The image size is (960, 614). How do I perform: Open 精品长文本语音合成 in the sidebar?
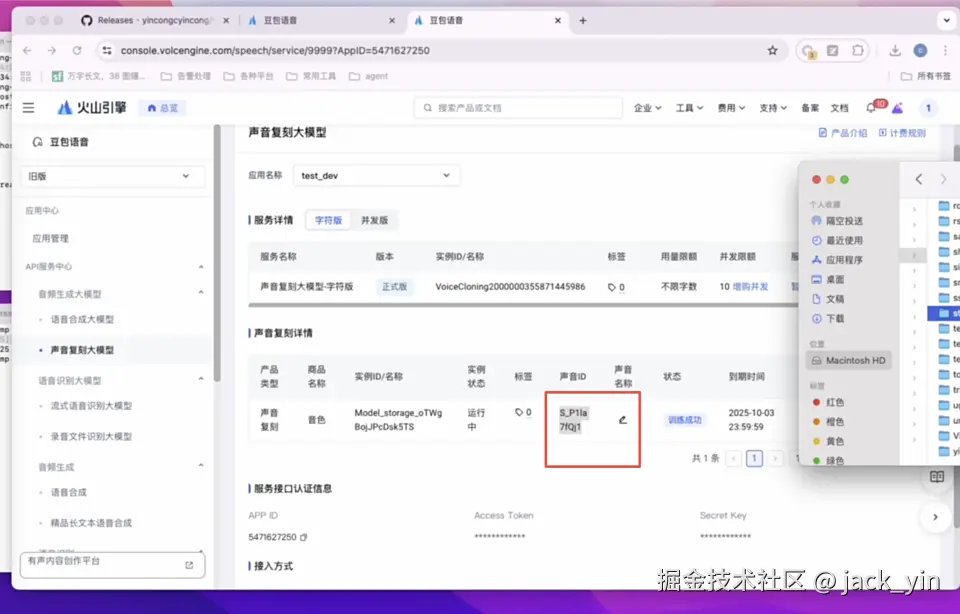(91, 523)
